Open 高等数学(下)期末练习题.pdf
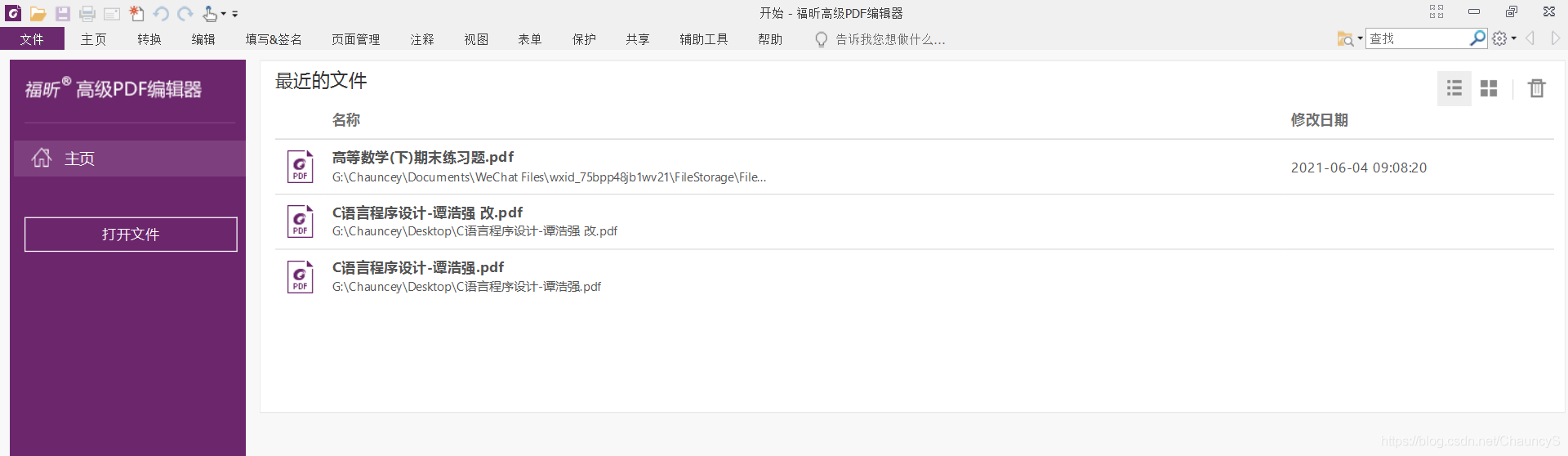The width and height of the screenshot is (1568, 456). click(915, 167)
